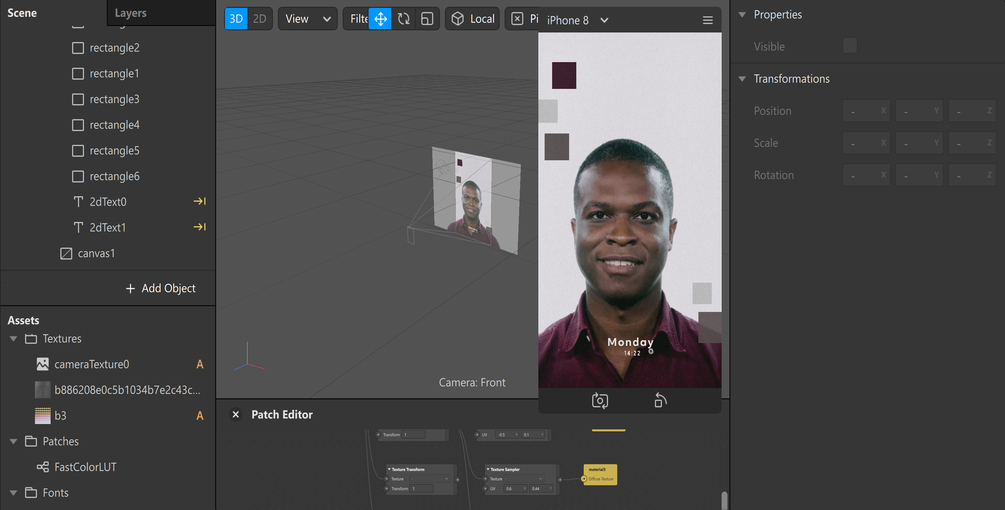This screenshot has width=1005, height=510.
Task: Click the Patch Editor vertical scrollbar
Action: (724, 500)
